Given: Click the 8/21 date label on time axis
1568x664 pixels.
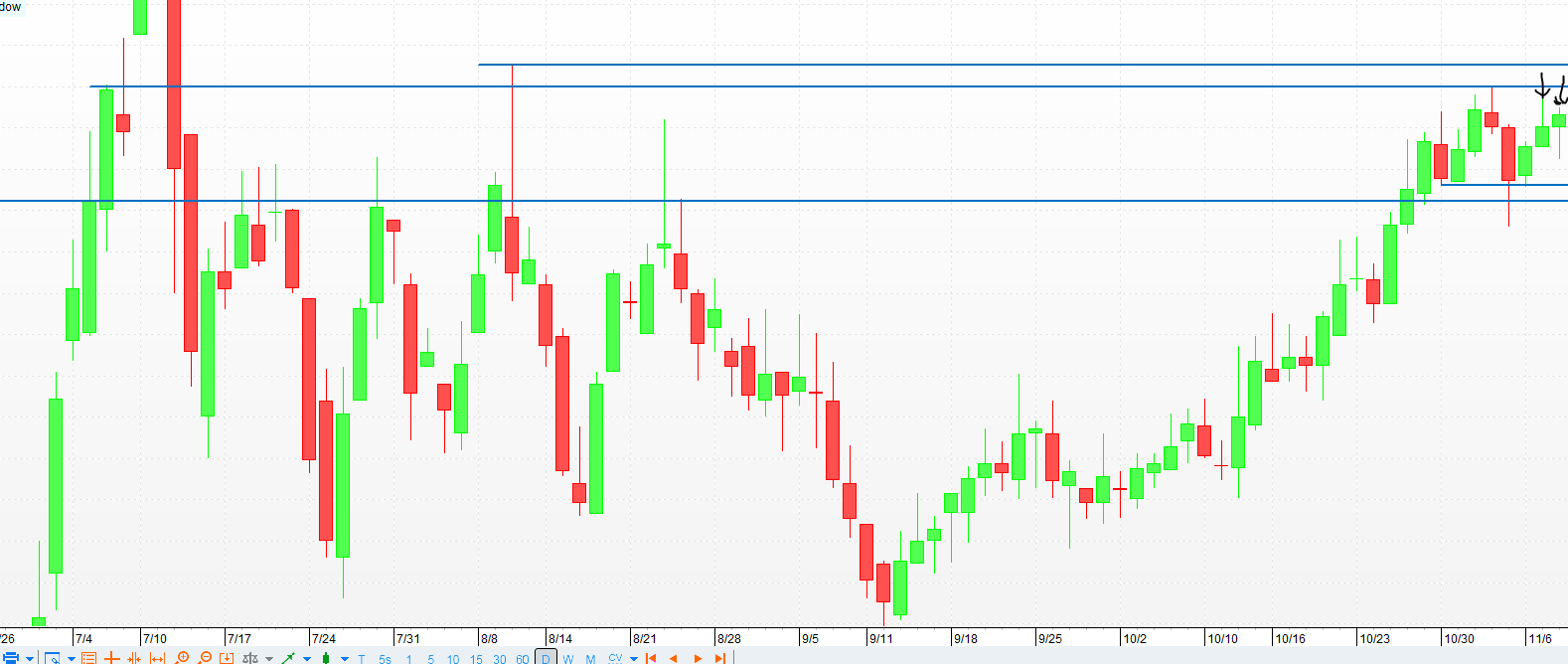Looking at the screenshot, I should point(644,638).
